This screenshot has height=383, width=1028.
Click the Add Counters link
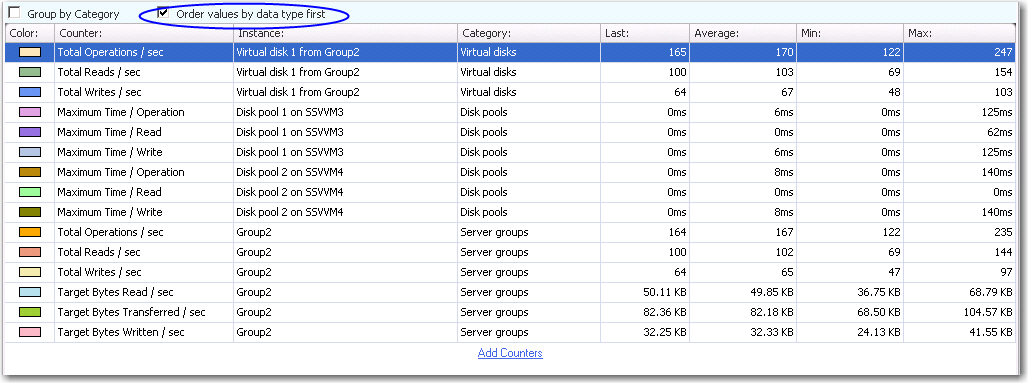pos(510,353)
